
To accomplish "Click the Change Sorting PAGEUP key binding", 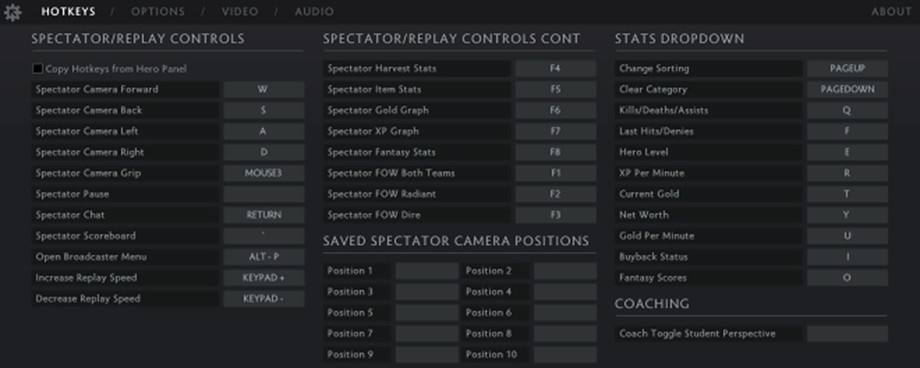I will 847,68.
